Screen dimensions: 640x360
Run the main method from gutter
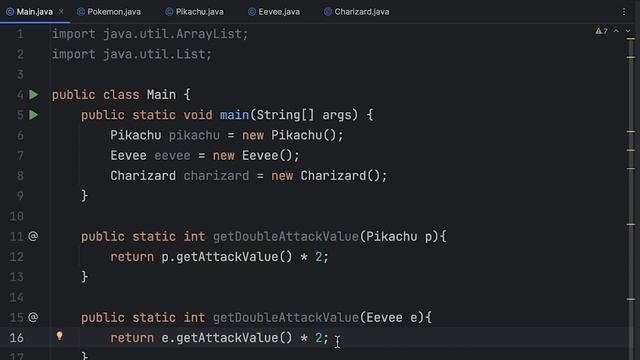(34, 115)
